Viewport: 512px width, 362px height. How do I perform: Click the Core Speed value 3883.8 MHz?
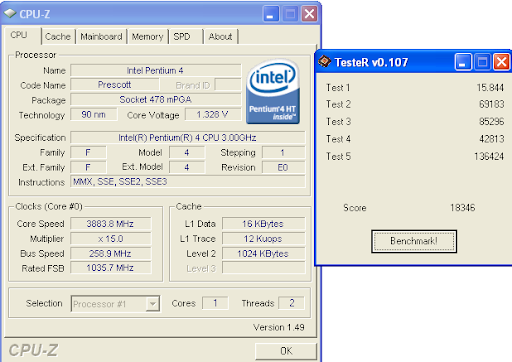click(x=111, y=224)
